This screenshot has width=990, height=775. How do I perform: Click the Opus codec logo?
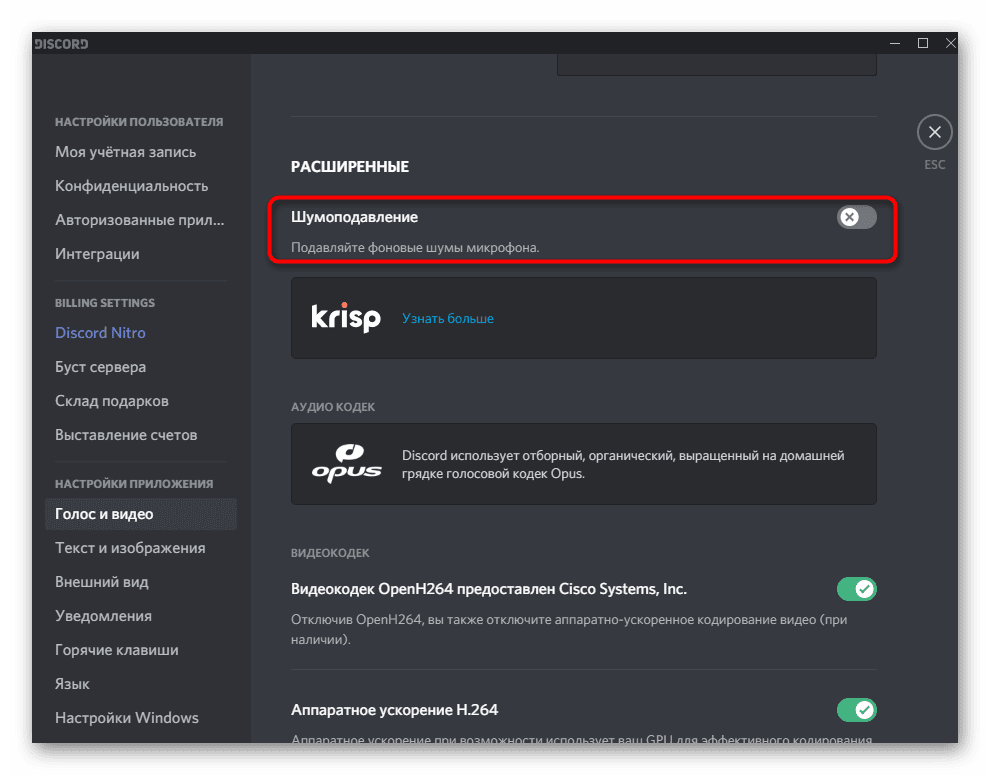(347, 464)
